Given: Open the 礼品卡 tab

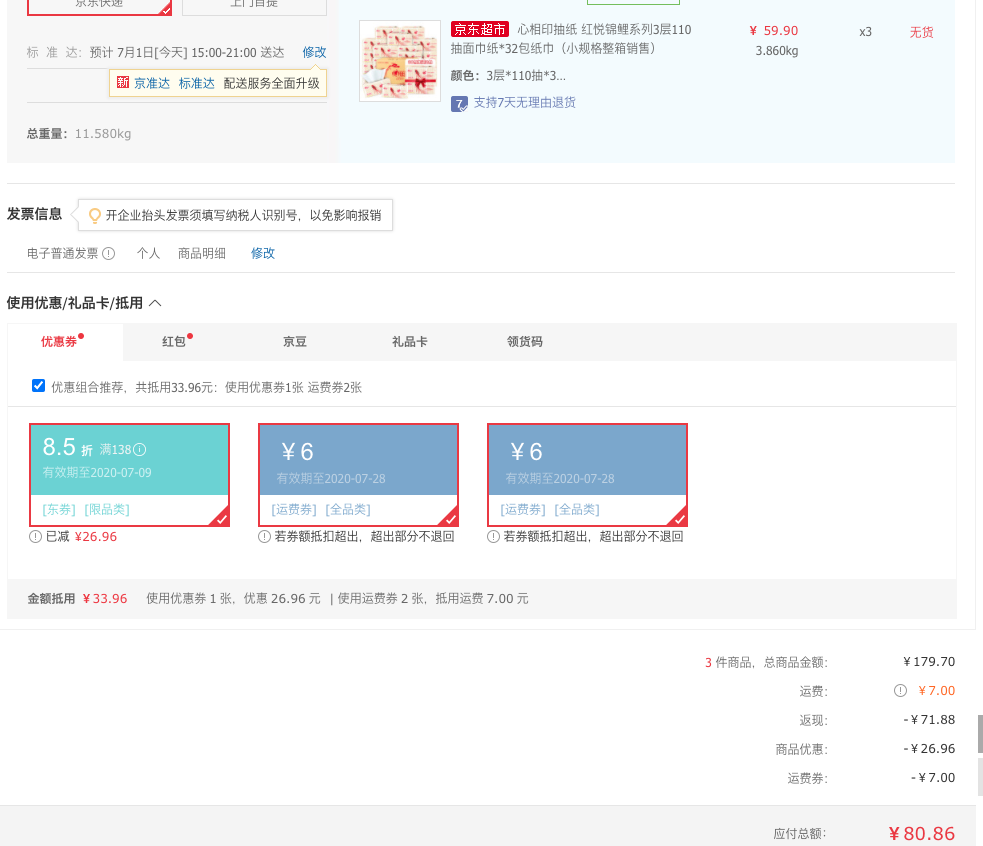Looking at the screenshot, I should (x=409, y=342).
